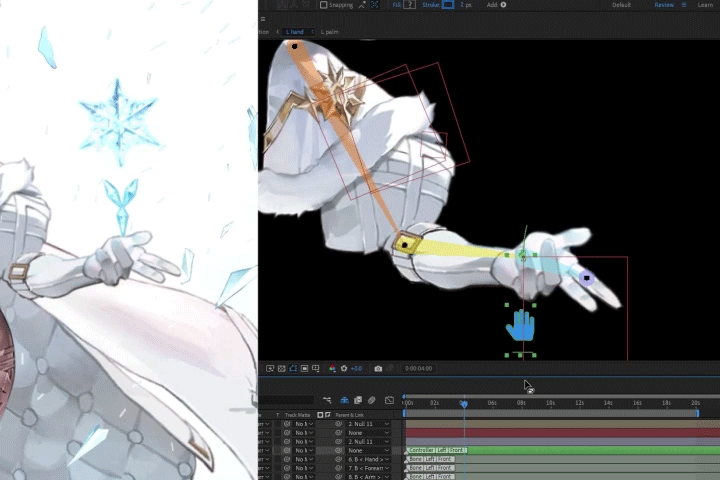
Task: Click the purple circle controller on fingers
Action: (586, 278)
